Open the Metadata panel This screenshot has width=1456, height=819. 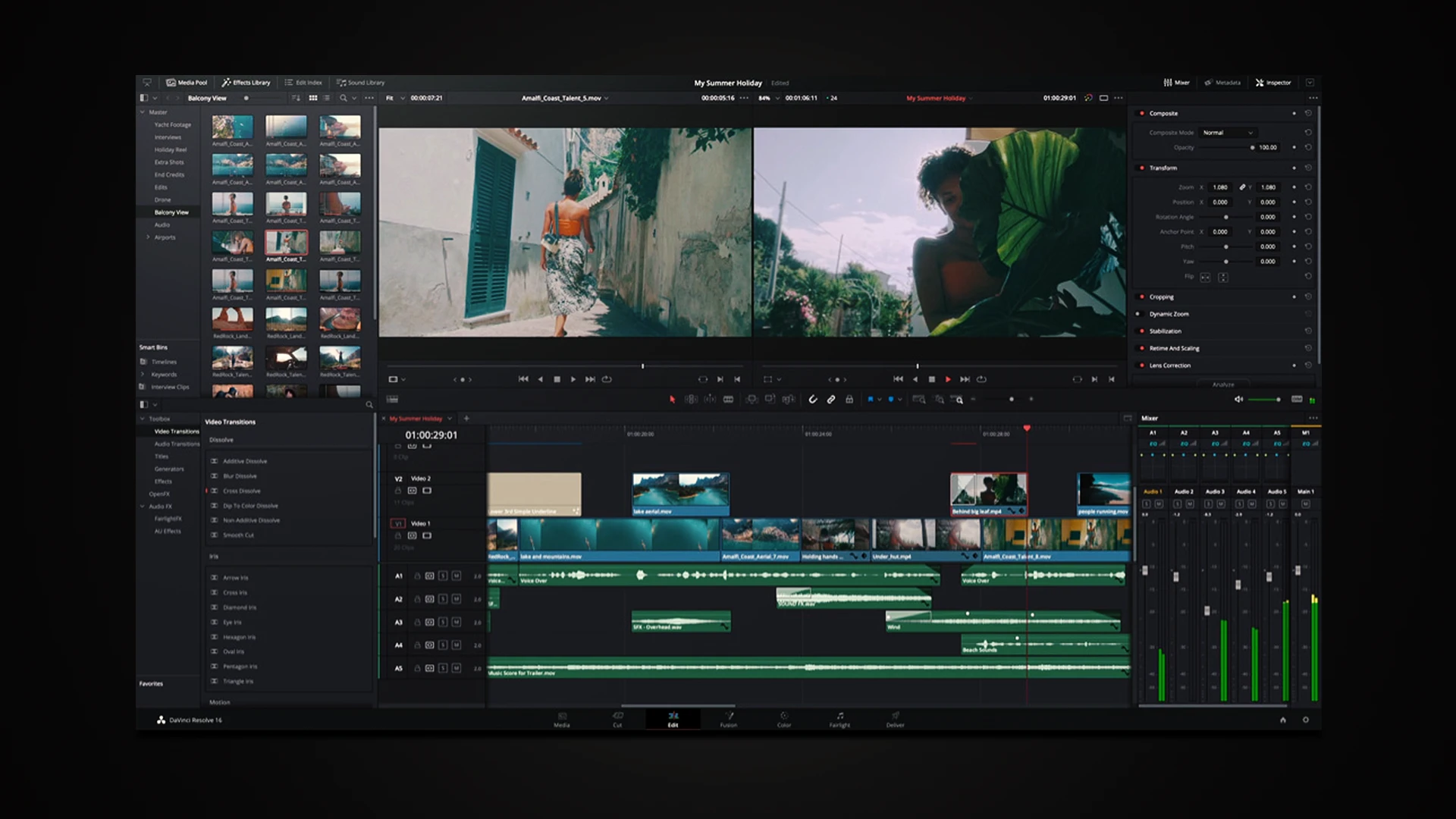1222,83
